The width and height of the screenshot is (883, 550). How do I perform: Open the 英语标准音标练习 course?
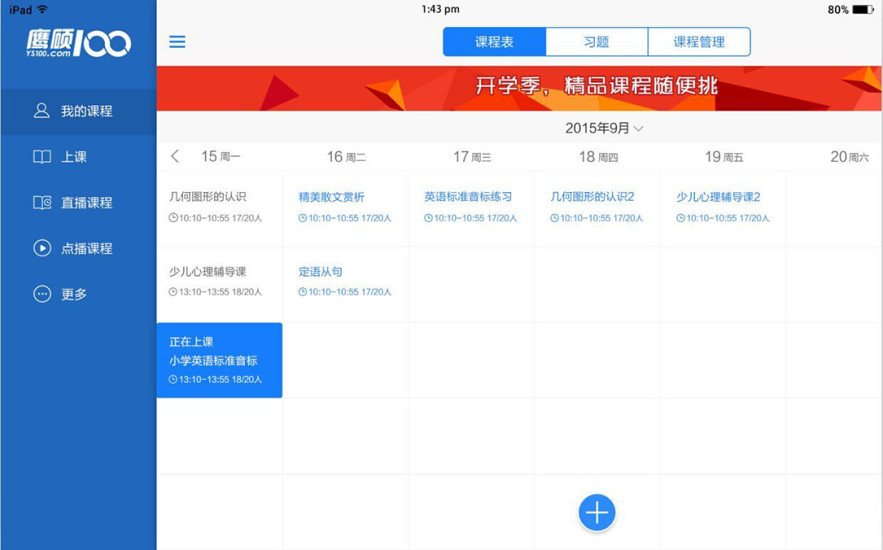(468, 197)
